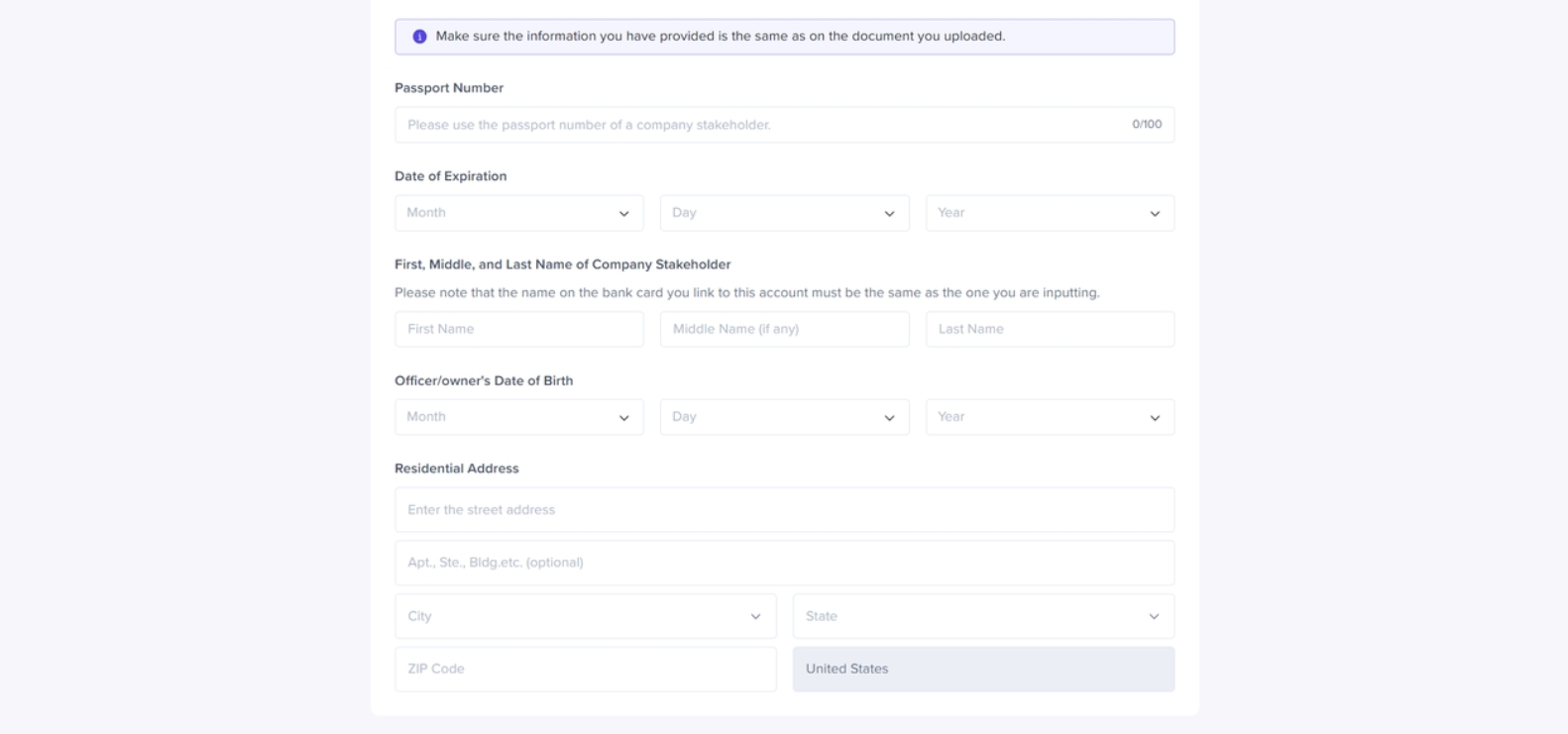
Task: Click the info icon in the notice banner
Action: tap(419, 37)
